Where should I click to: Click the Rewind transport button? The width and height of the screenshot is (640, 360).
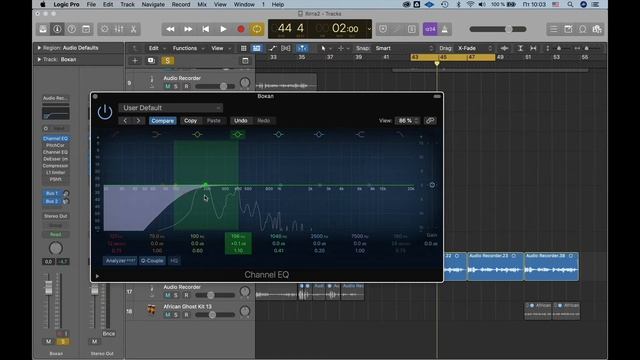coord(170,29)
